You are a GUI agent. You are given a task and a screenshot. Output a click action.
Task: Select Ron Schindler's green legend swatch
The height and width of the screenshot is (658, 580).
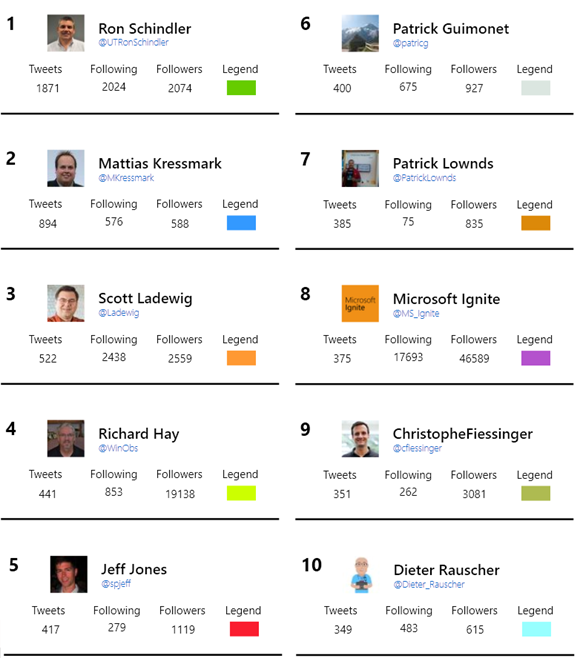point(241,88)
